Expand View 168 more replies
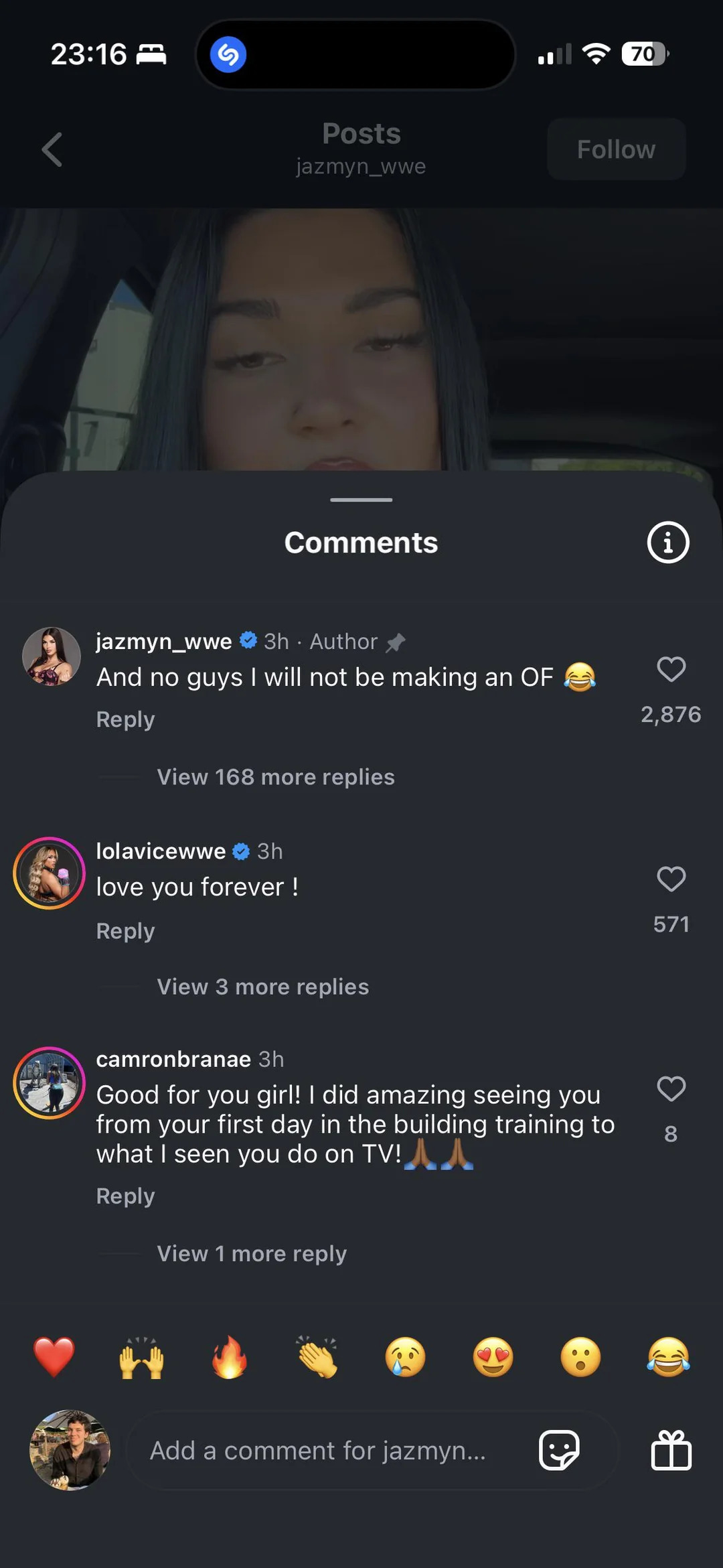The image size is (723, 1568). pyautogui.click(x=275, y=777)
